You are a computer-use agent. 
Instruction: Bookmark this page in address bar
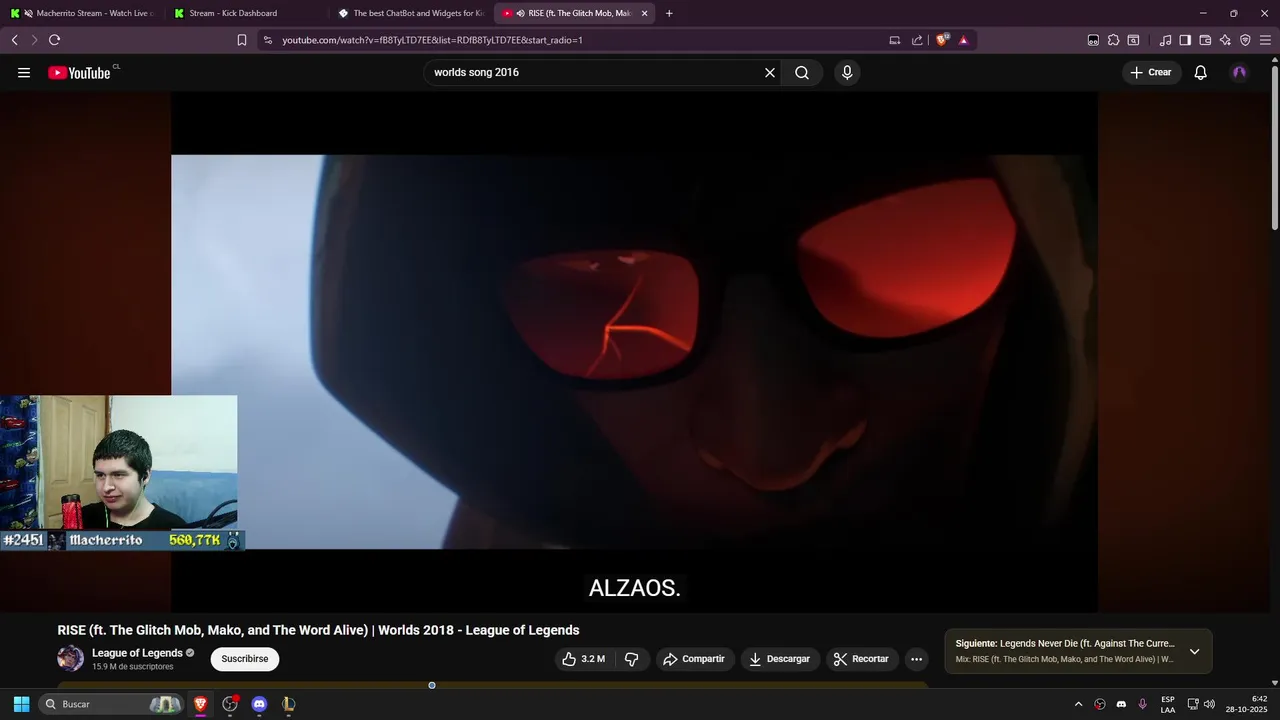242,40
